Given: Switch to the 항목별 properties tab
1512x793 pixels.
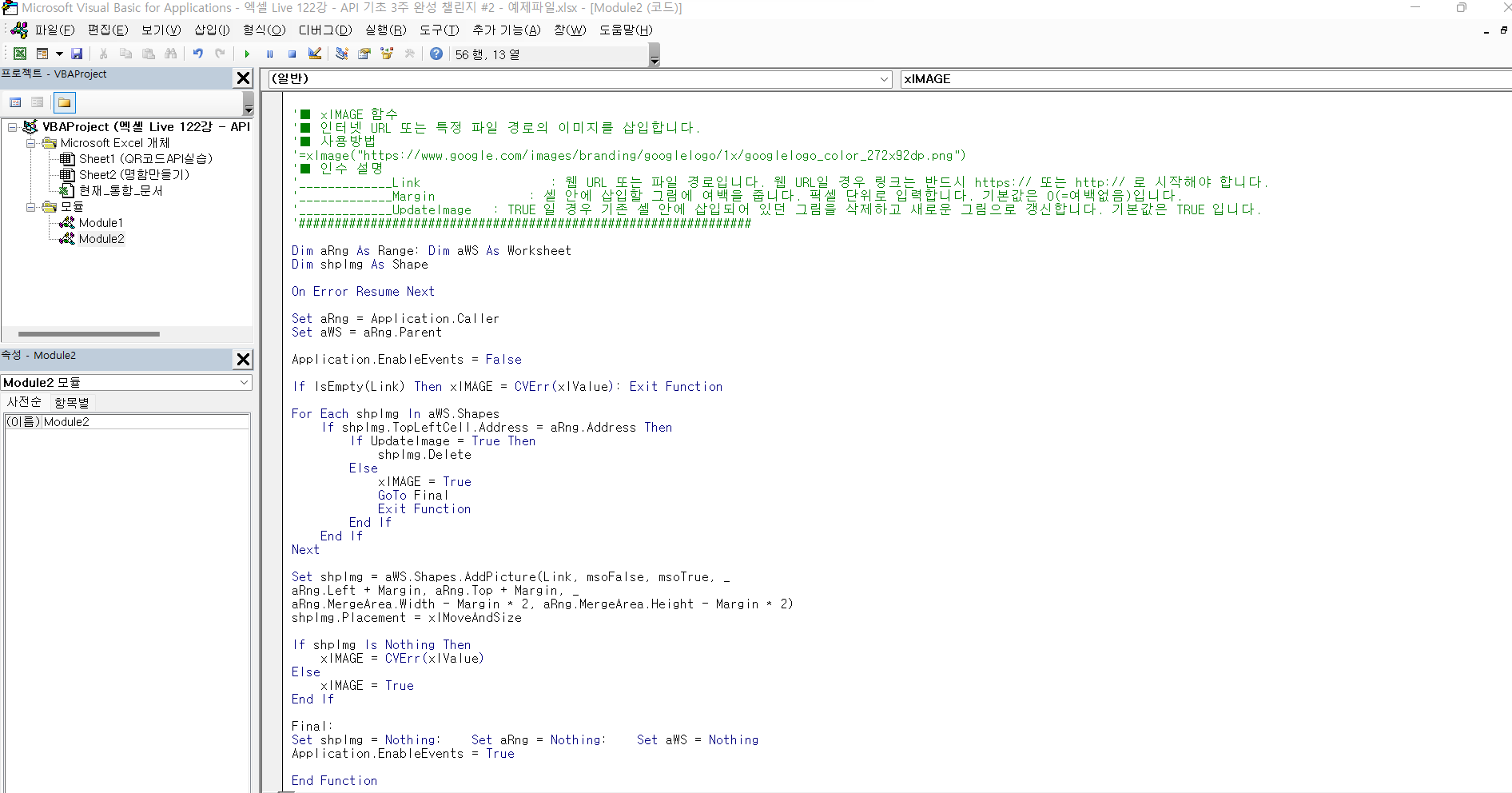Looking at the screenshot, I should 72,402.
